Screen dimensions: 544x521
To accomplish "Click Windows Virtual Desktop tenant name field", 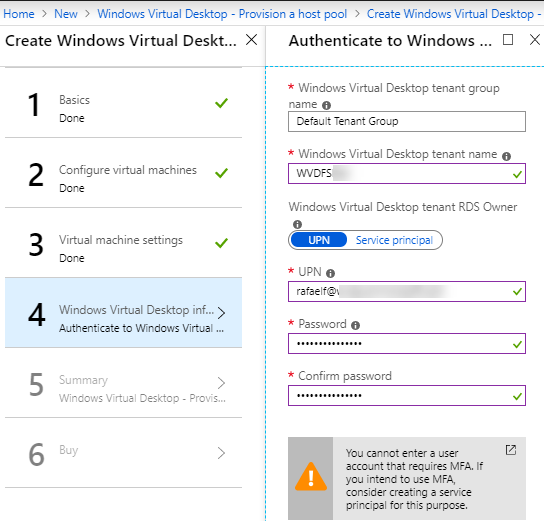I will tap(407, 173).
